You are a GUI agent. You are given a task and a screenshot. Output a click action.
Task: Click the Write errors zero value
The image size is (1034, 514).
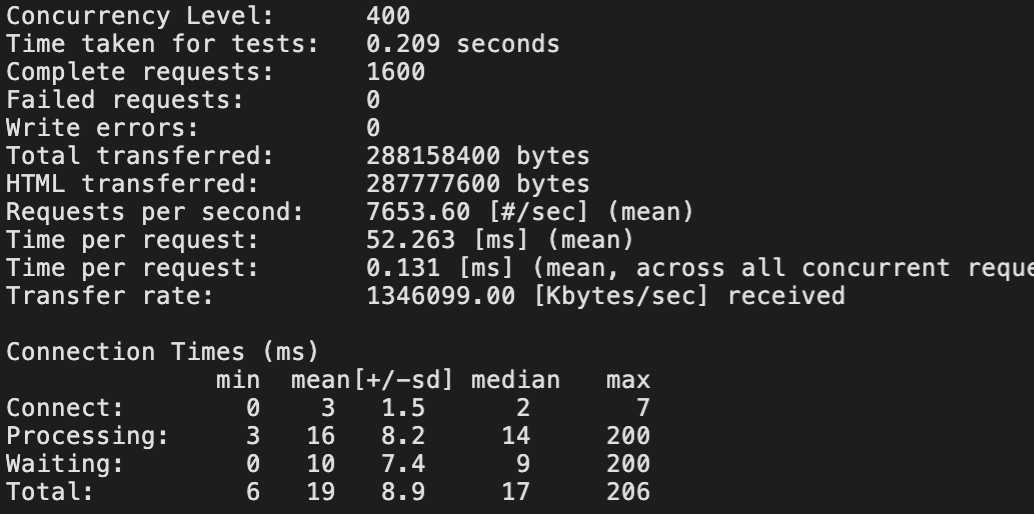click(373, 128)
